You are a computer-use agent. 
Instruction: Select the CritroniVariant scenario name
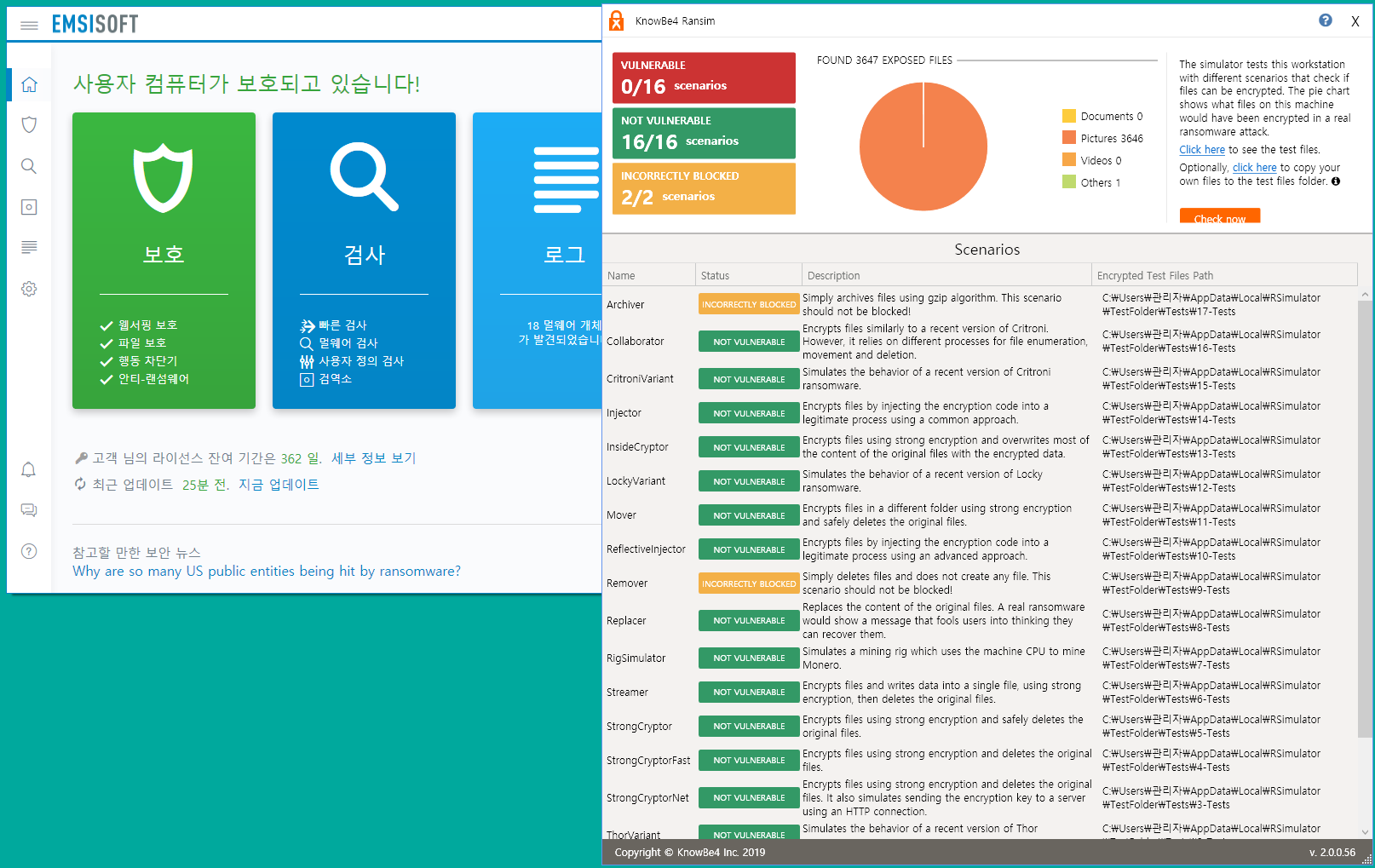[x=640, y=379]
